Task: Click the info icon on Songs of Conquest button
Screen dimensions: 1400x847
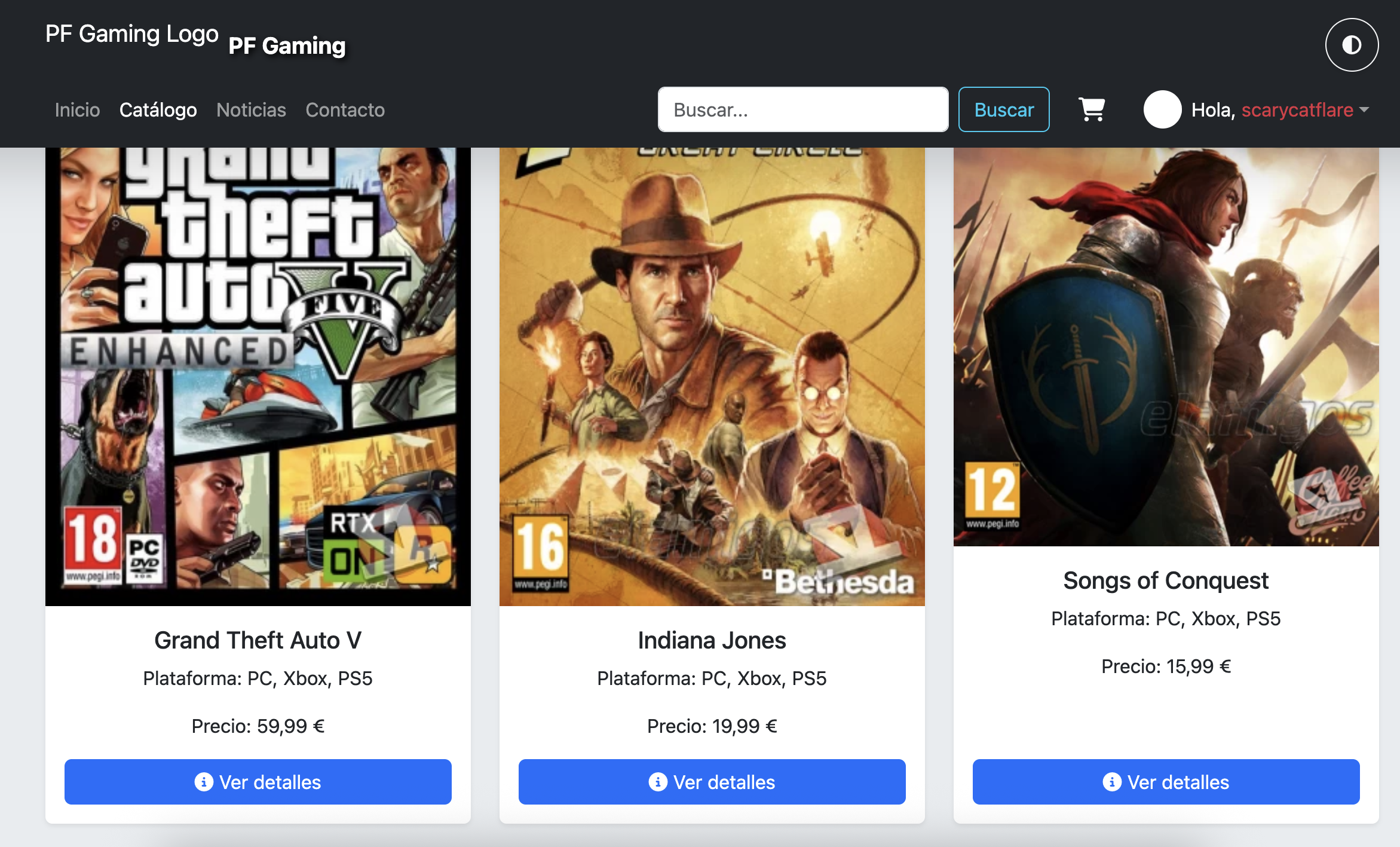Action: [x=1112, y=782]
